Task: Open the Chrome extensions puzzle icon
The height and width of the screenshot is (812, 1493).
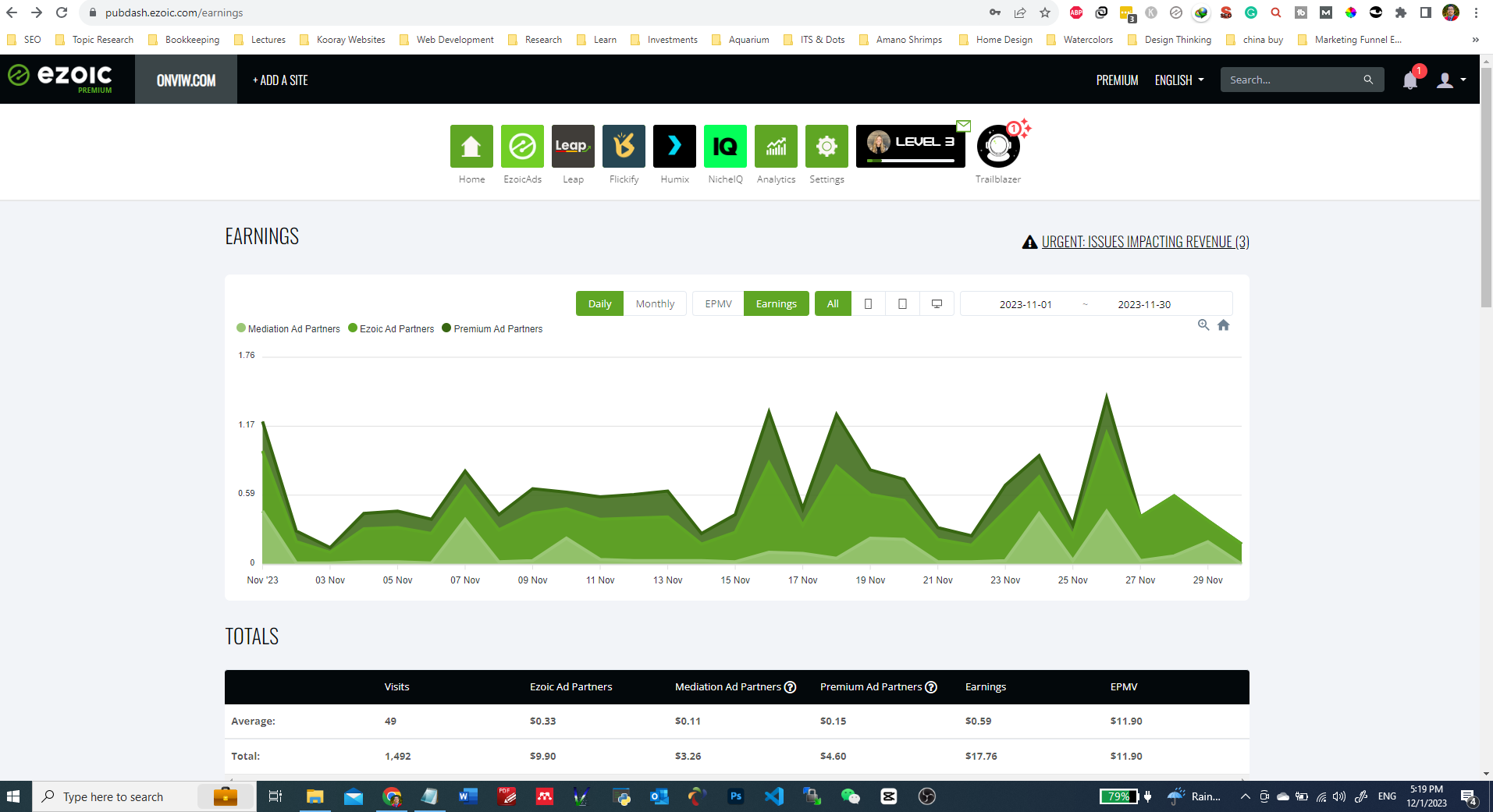Action: click(x=1401, y=12)
